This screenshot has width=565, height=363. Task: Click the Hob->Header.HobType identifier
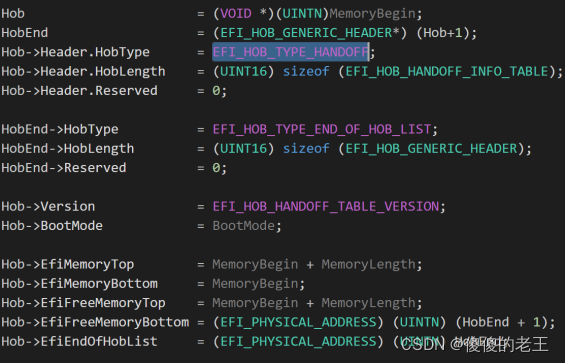(75, 52)
